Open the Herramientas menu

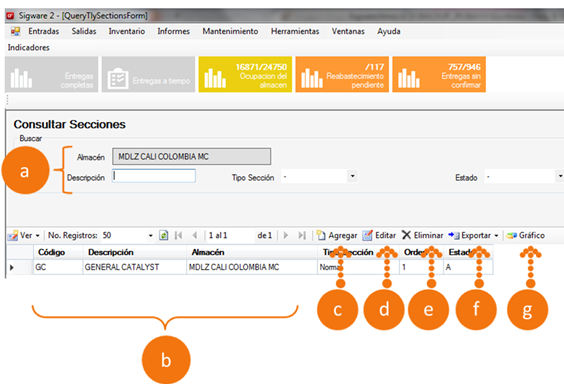click(x=295, y=31)
